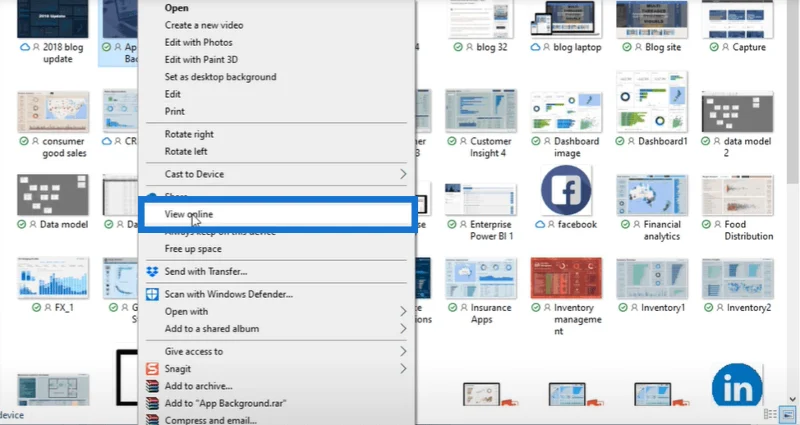
Task: Select Rotate left option
Action: pos(186,152)
